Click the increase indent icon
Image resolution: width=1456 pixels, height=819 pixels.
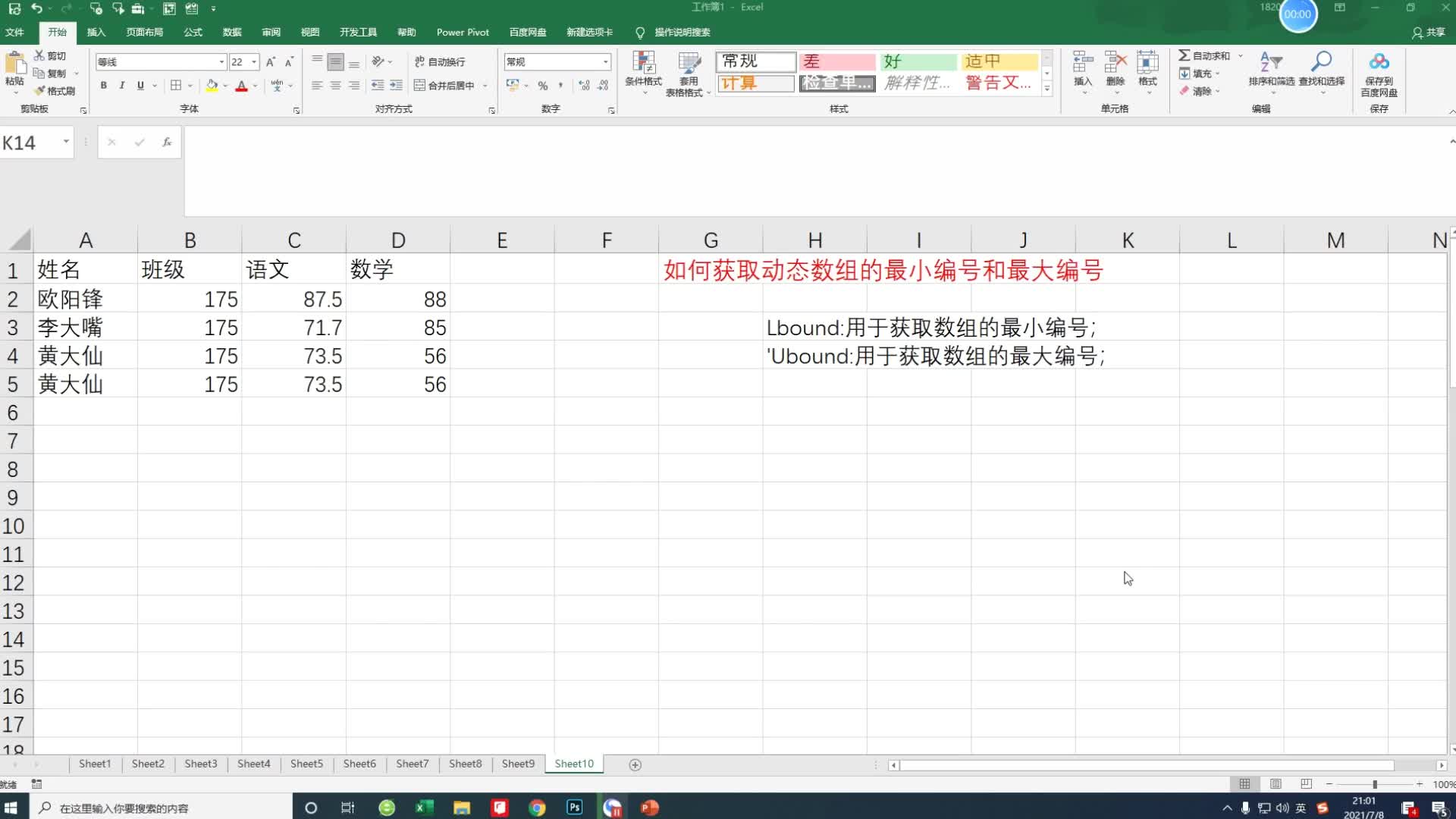pyautogui.click(x=396, y=86)
